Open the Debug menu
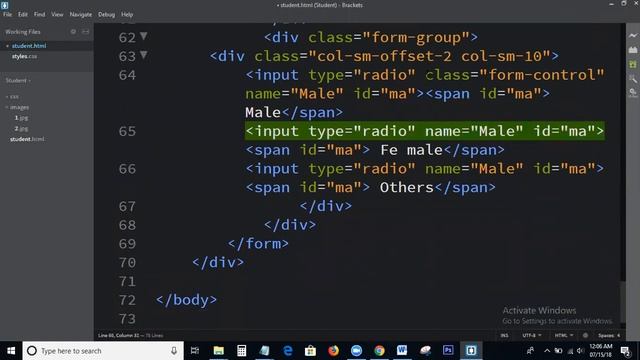 [x=106, y=14]
